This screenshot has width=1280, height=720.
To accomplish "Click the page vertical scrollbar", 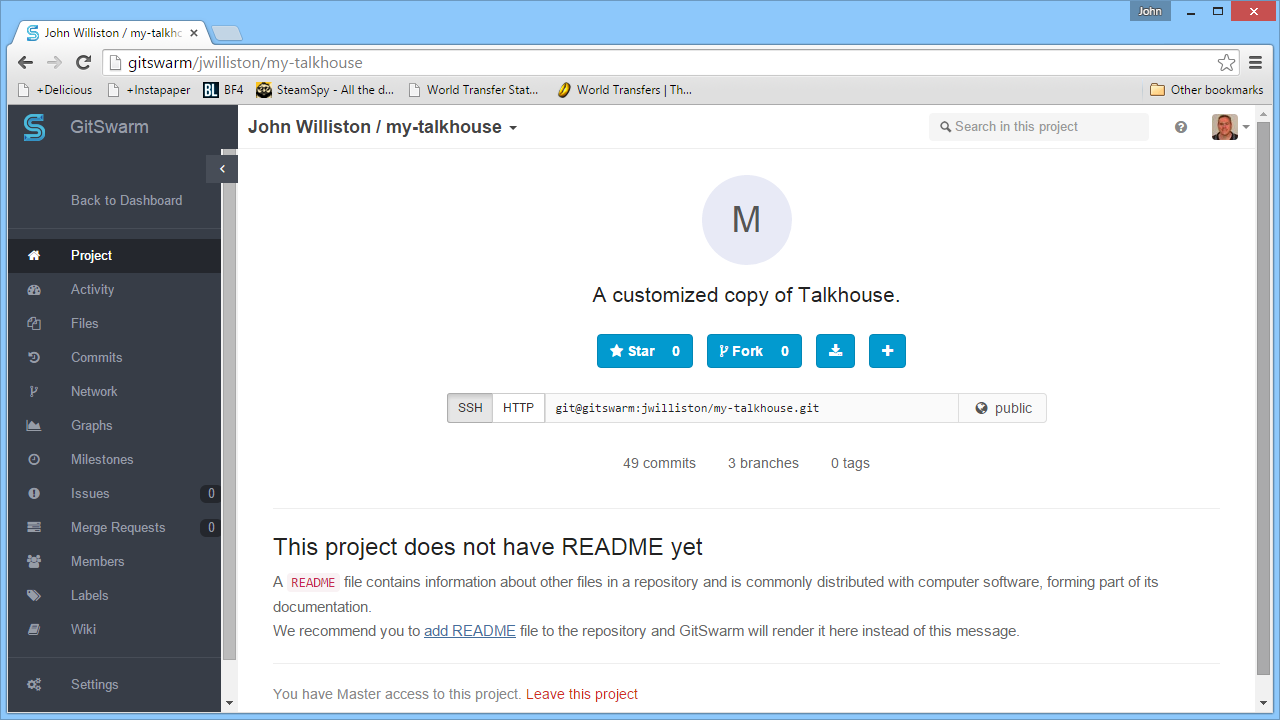I will (x=1263, y=400).
